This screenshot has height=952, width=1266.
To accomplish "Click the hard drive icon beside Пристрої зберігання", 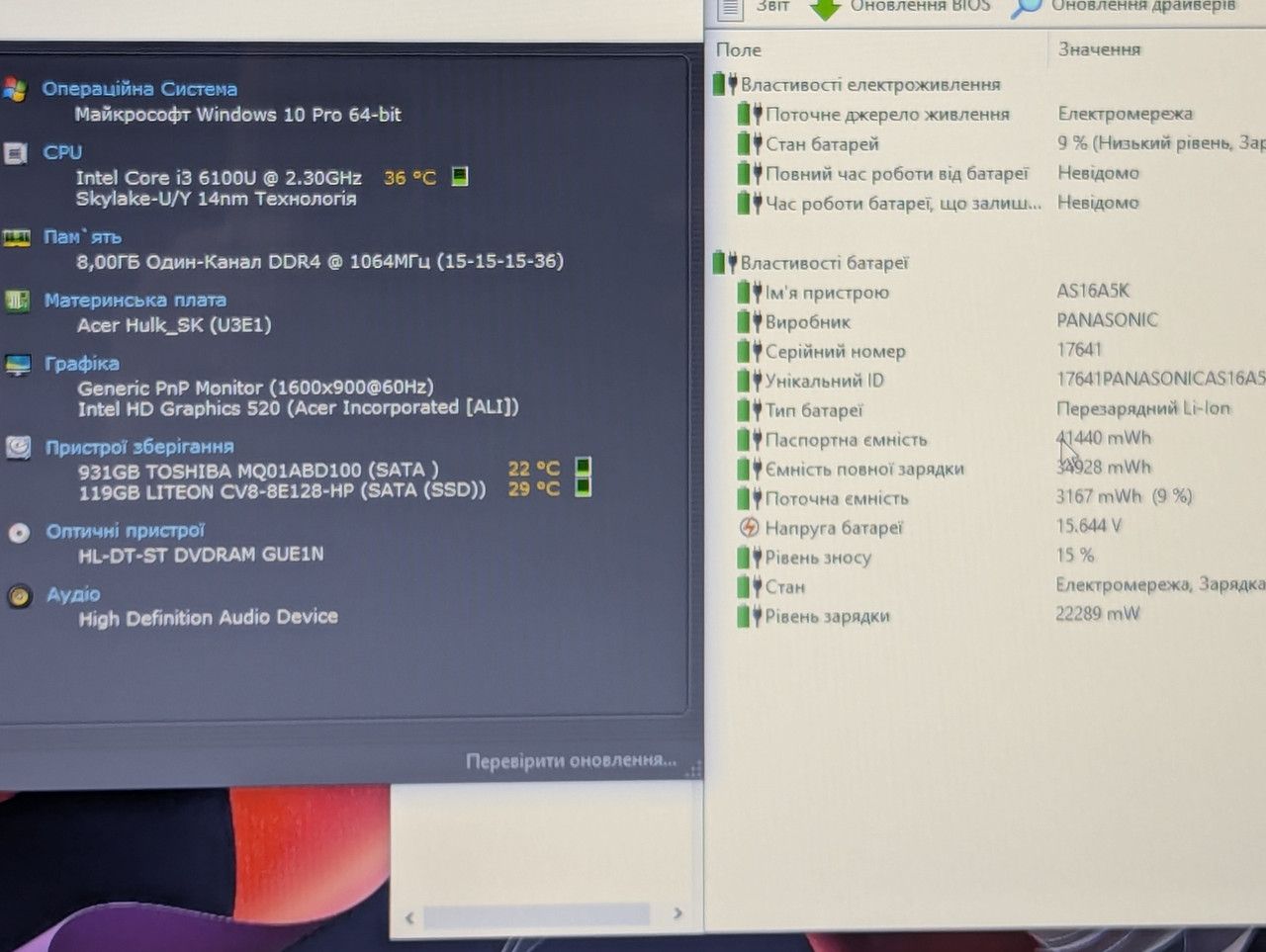I will tap(19, 448).
